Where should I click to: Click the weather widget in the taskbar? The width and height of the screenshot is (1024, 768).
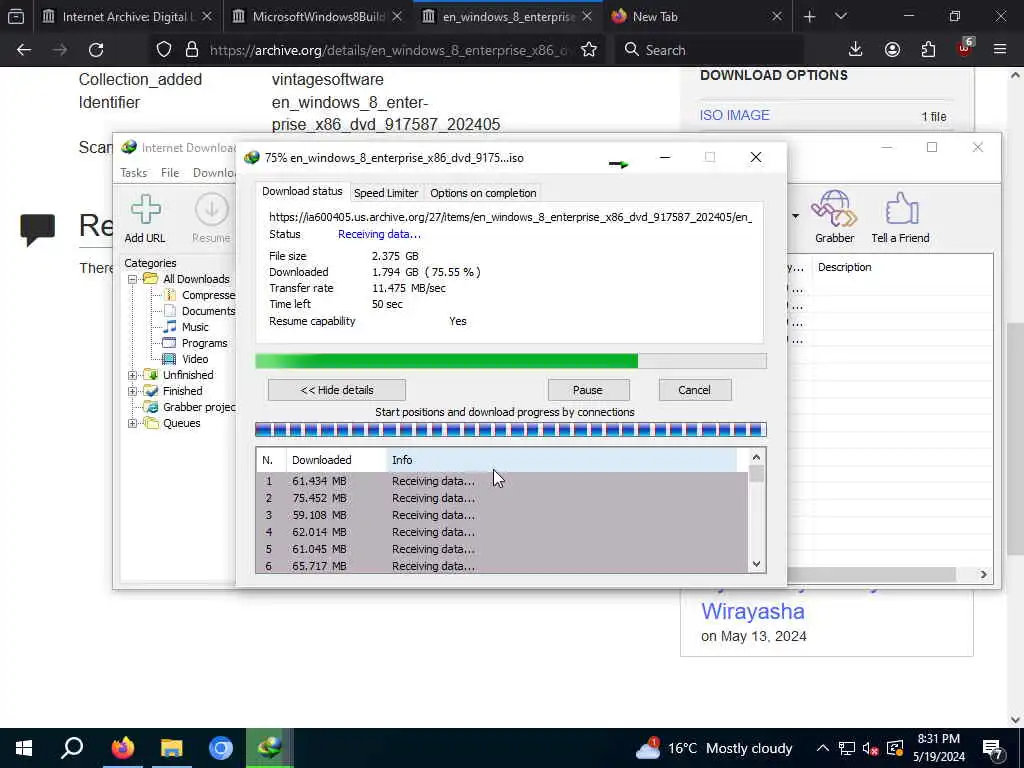coord(714,748)
